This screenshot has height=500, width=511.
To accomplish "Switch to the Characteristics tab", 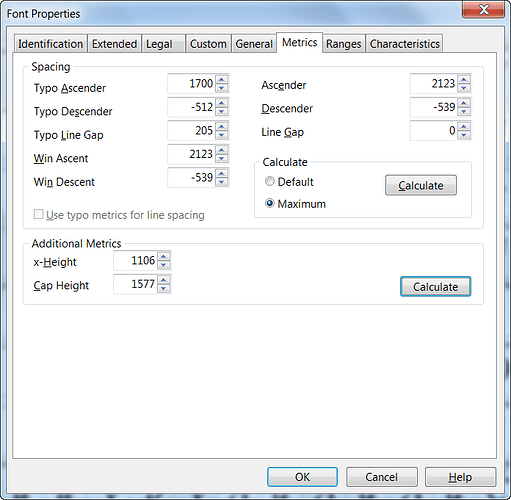I will (404, 44).
